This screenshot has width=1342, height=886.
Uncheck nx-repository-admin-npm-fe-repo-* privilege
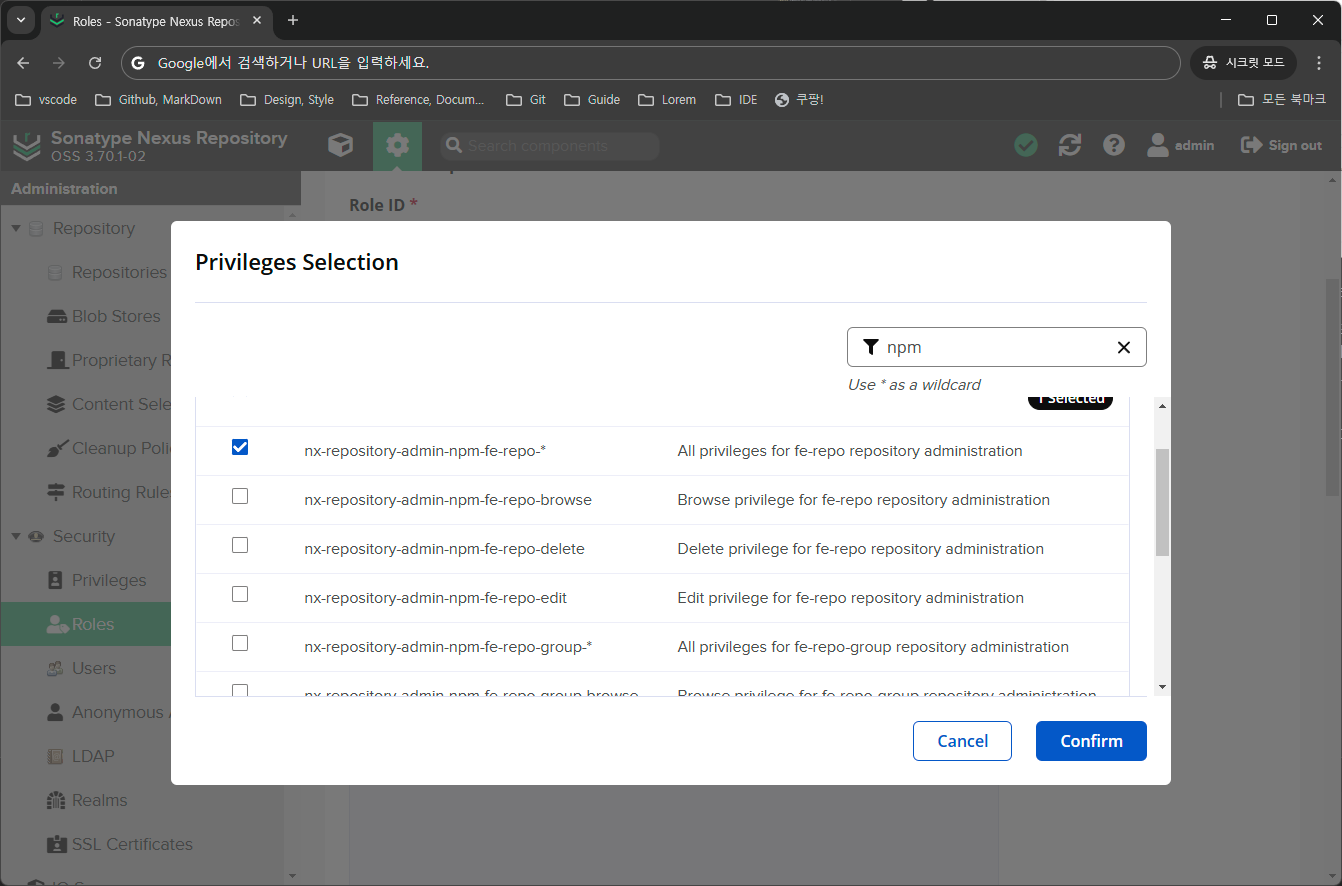coord(240,447)
